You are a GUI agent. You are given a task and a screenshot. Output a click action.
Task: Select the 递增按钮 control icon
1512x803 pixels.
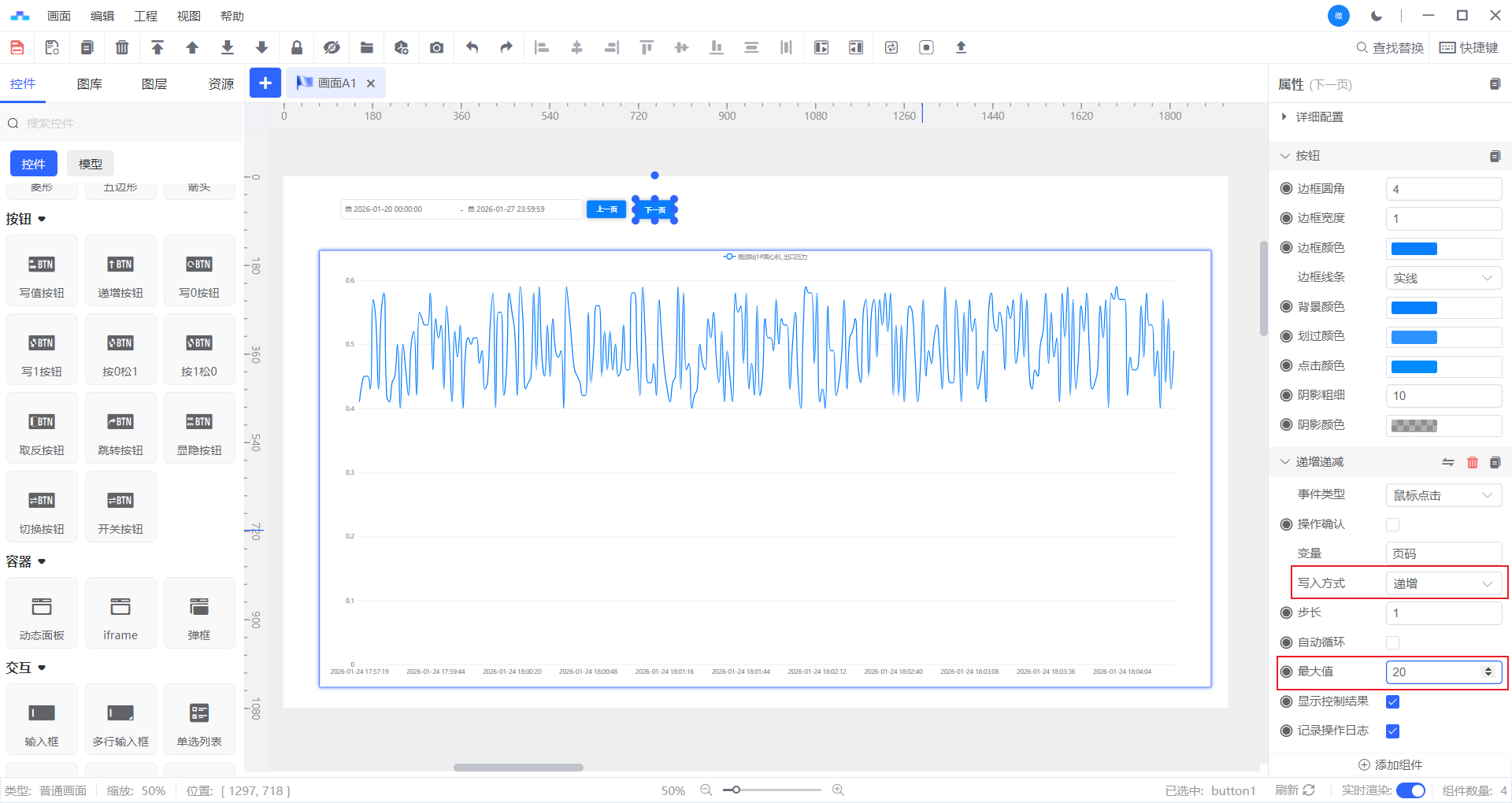[x=120, y=265]
